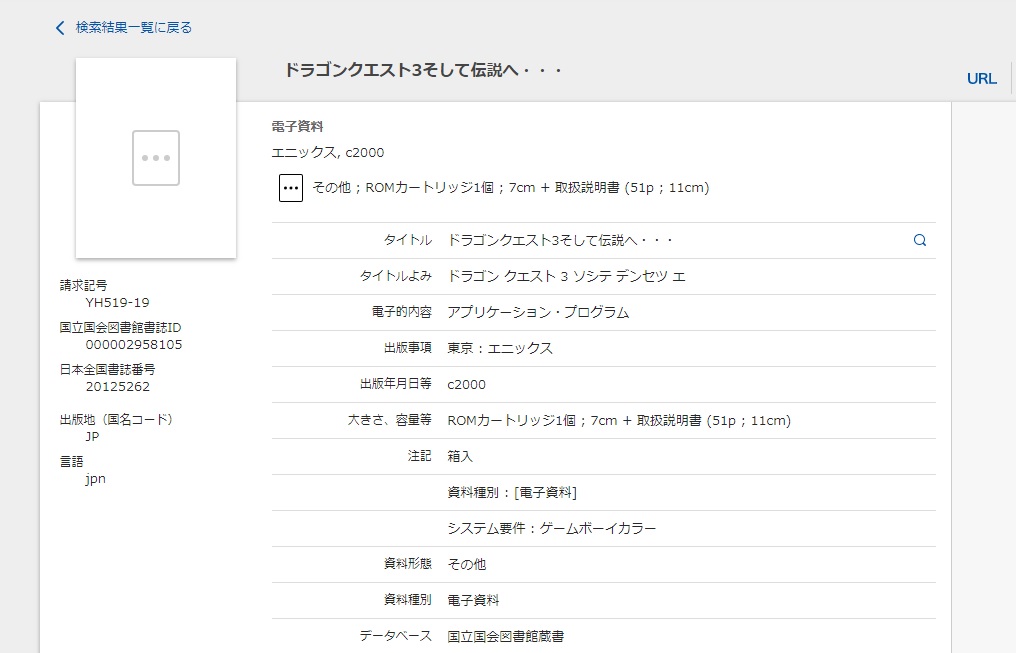
Task: Click the 出版地（国名コード） label
Action: (117, 419)
